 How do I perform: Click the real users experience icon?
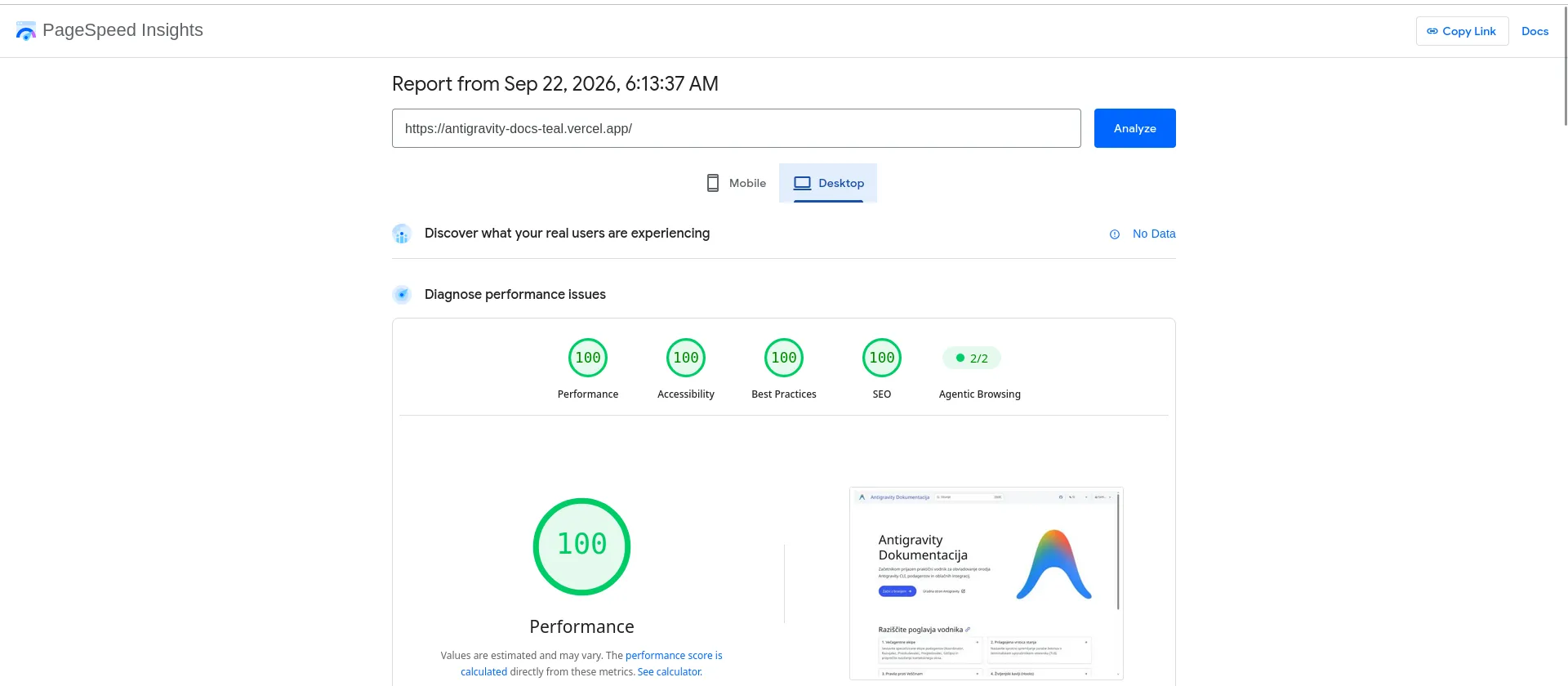pos(402,234)
